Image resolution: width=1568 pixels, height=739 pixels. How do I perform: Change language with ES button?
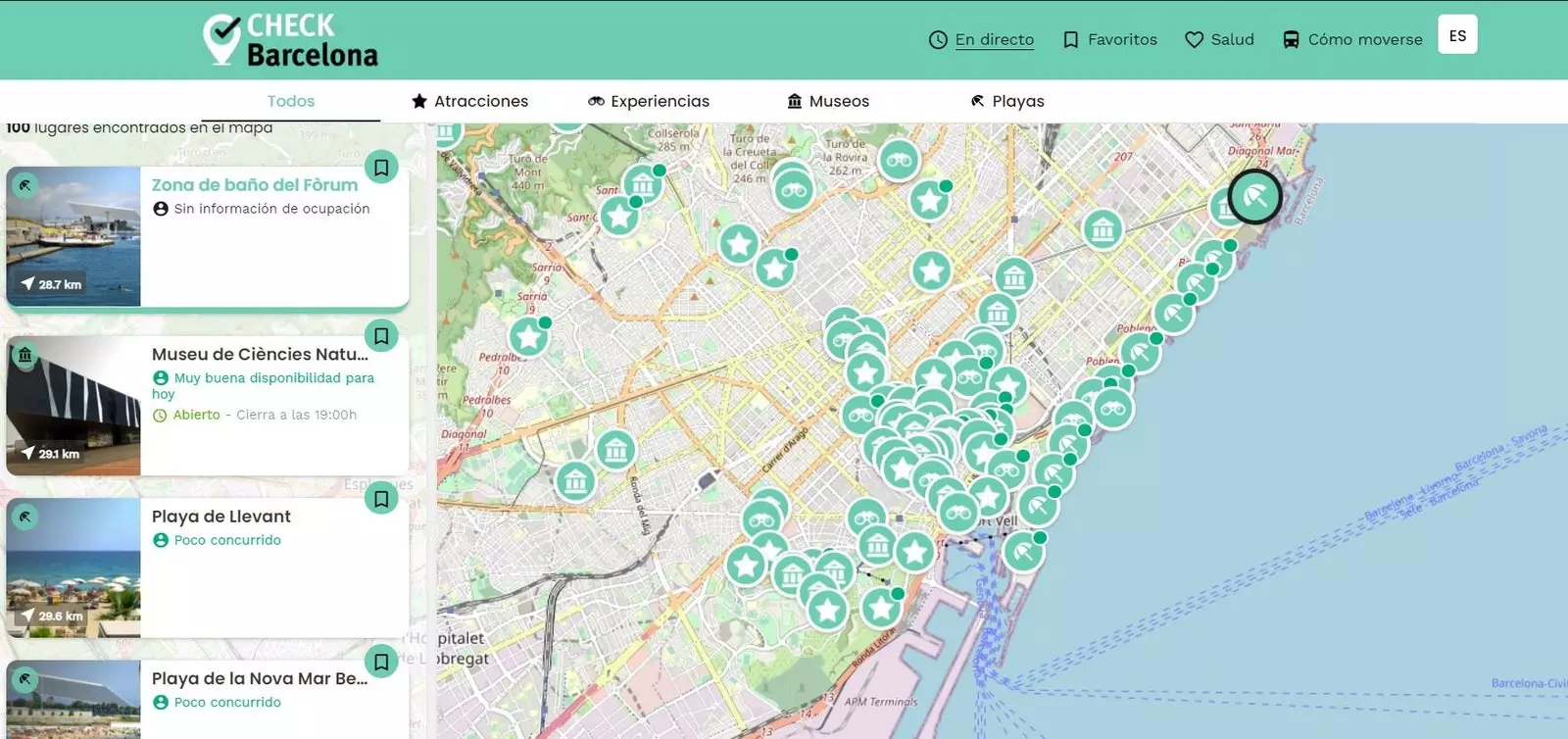tap(1457, 35)
